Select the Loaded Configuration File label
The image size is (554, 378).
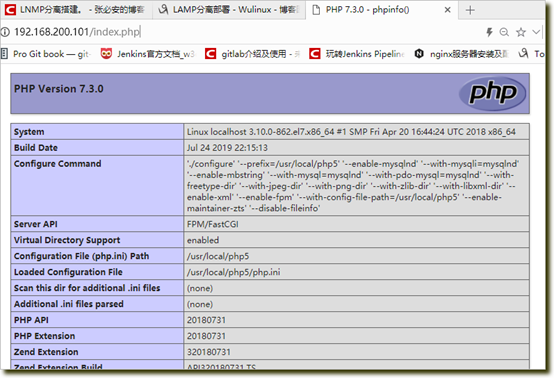pyautogui.click(x=68, y=272)
